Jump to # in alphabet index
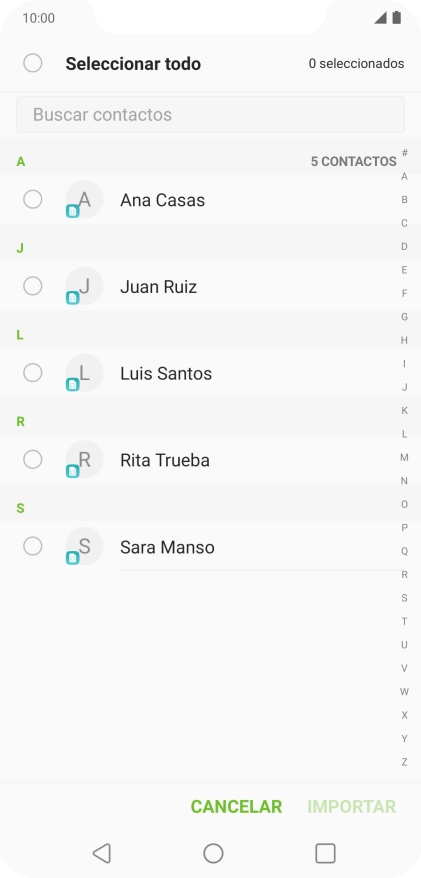The width and height of the screenshot is (421, 878). tap(404, 152)
